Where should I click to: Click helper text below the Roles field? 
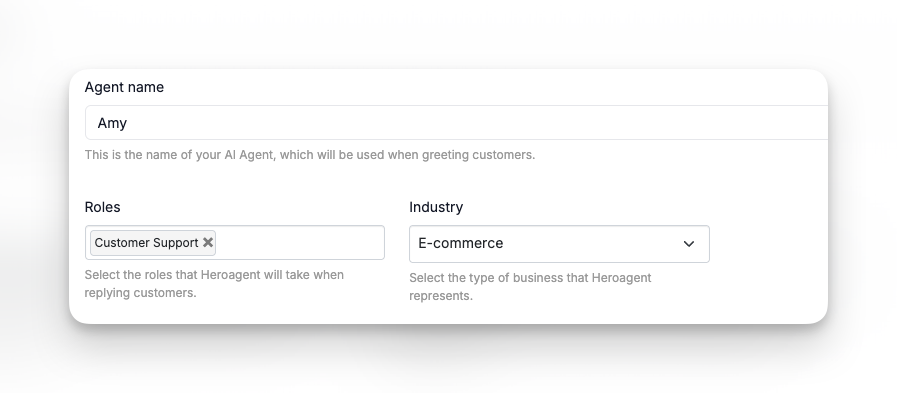tap(214, 284)
